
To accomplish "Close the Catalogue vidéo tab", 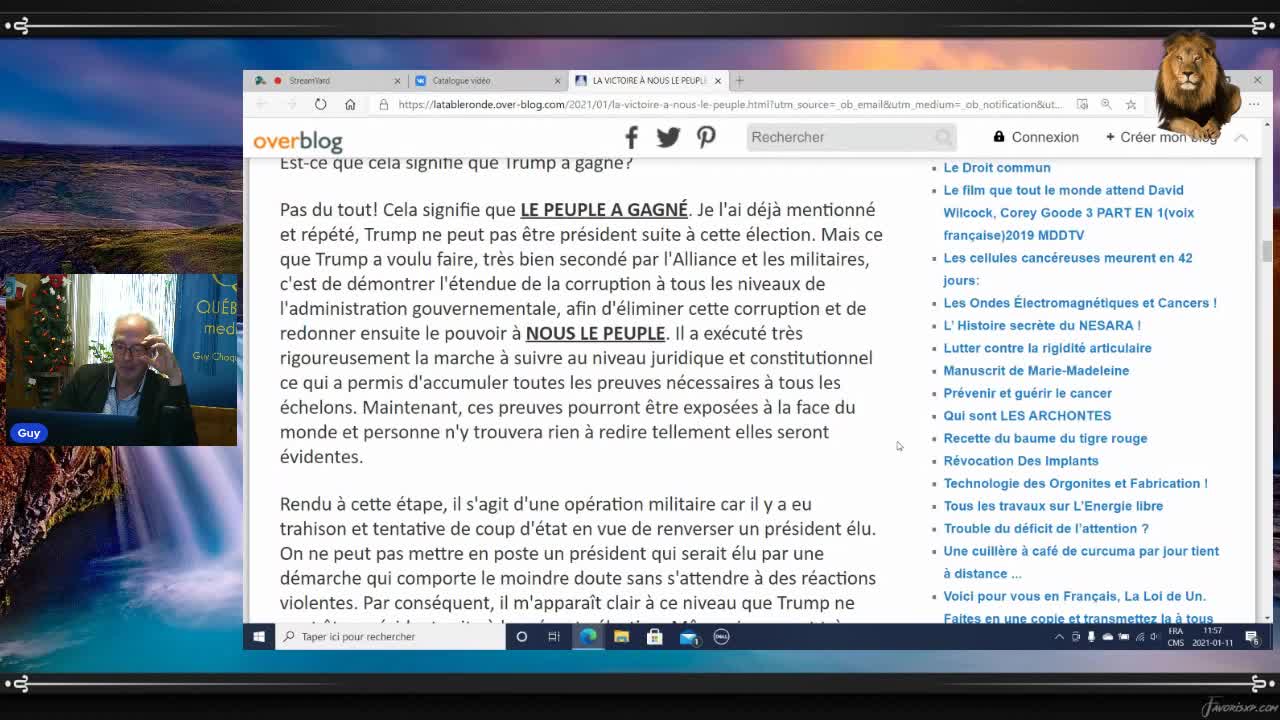I will [557, 80].
